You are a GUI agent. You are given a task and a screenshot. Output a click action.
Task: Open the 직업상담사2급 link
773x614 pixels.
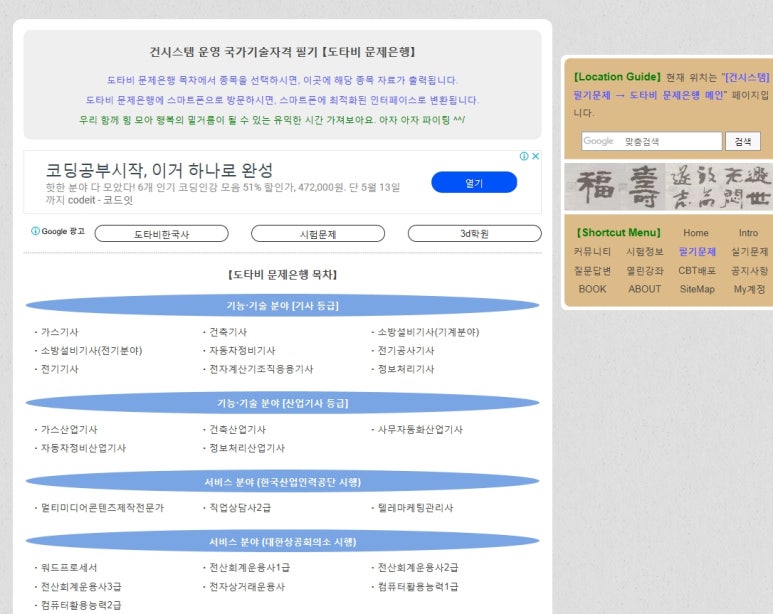click(x=240, y=507)
